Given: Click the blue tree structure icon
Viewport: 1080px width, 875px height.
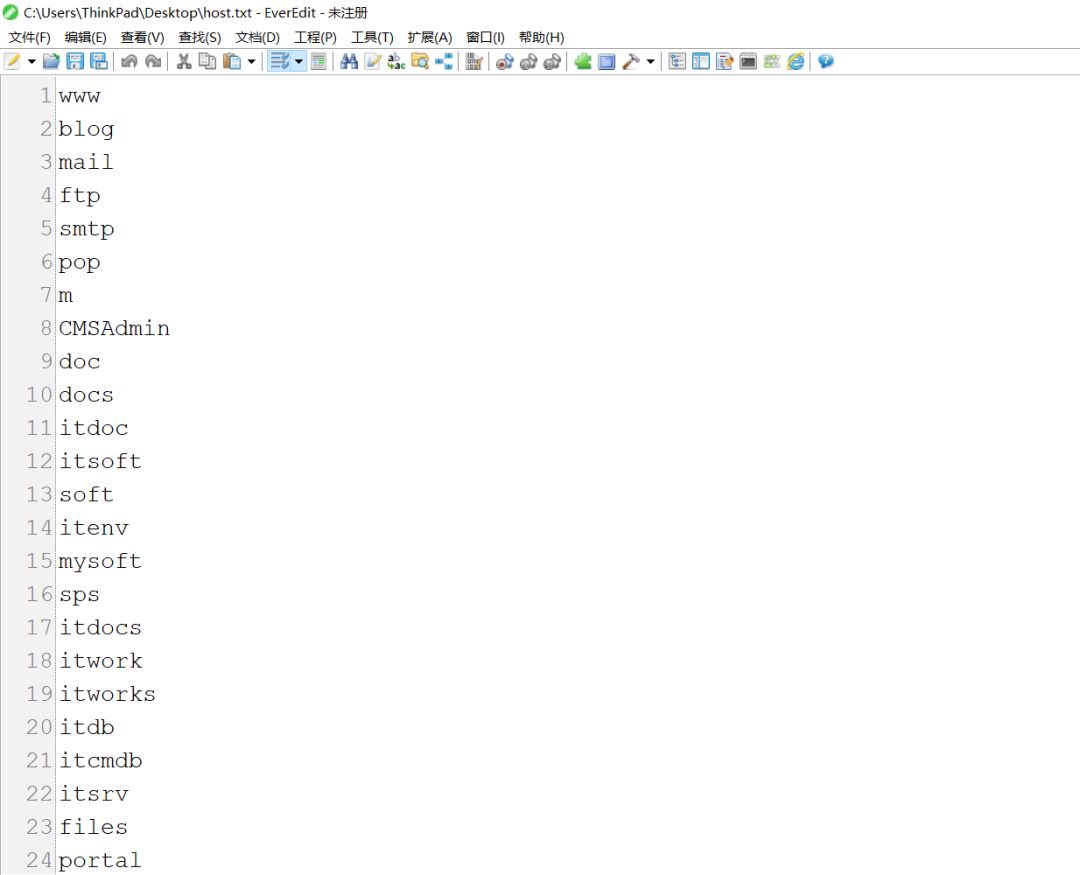Looking at the screenshot, I should [444, 61].
